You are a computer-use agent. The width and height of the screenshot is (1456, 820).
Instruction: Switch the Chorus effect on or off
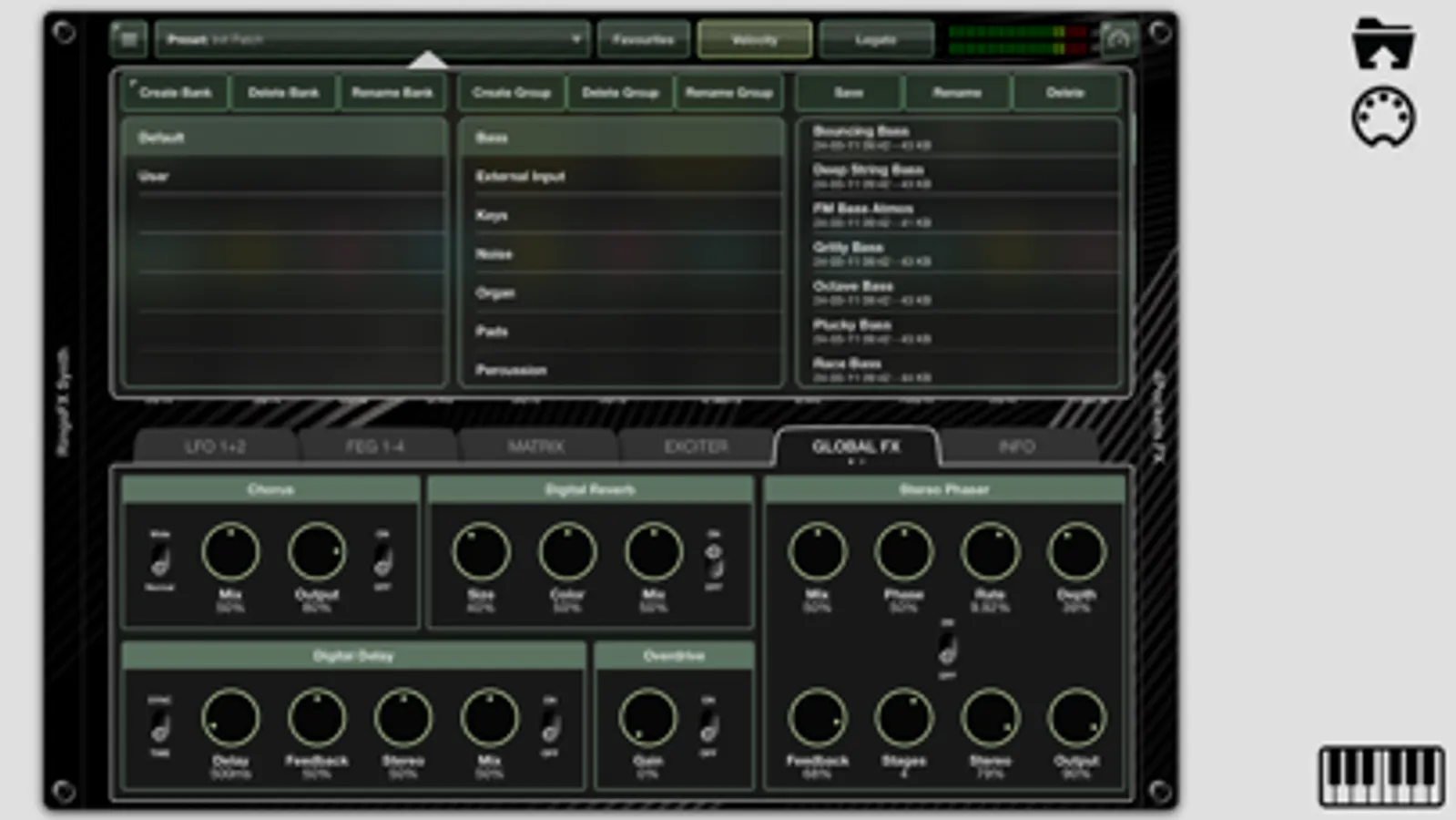click(x=382, y=560)
